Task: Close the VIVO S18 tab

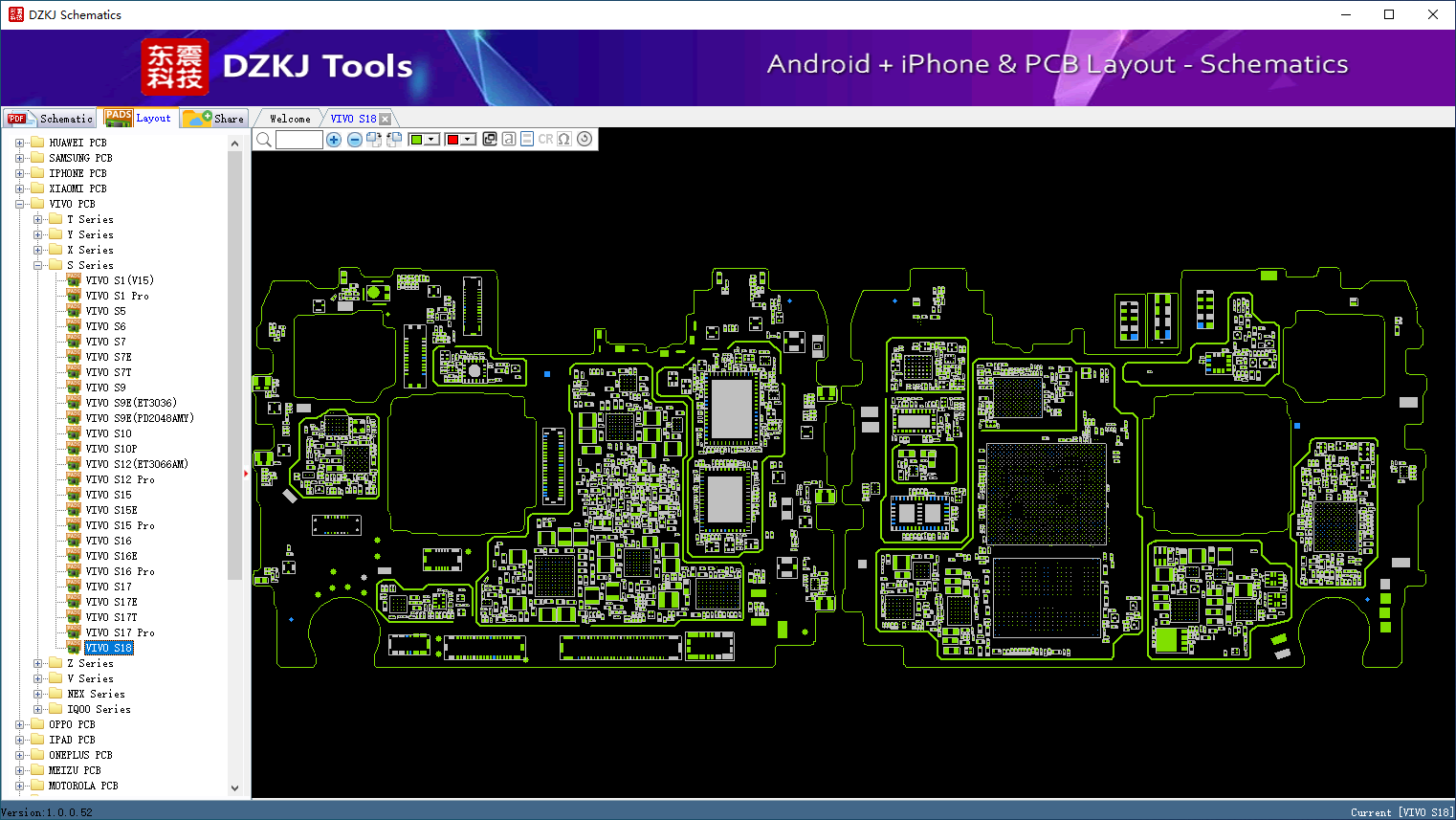Action: (386, 119)
